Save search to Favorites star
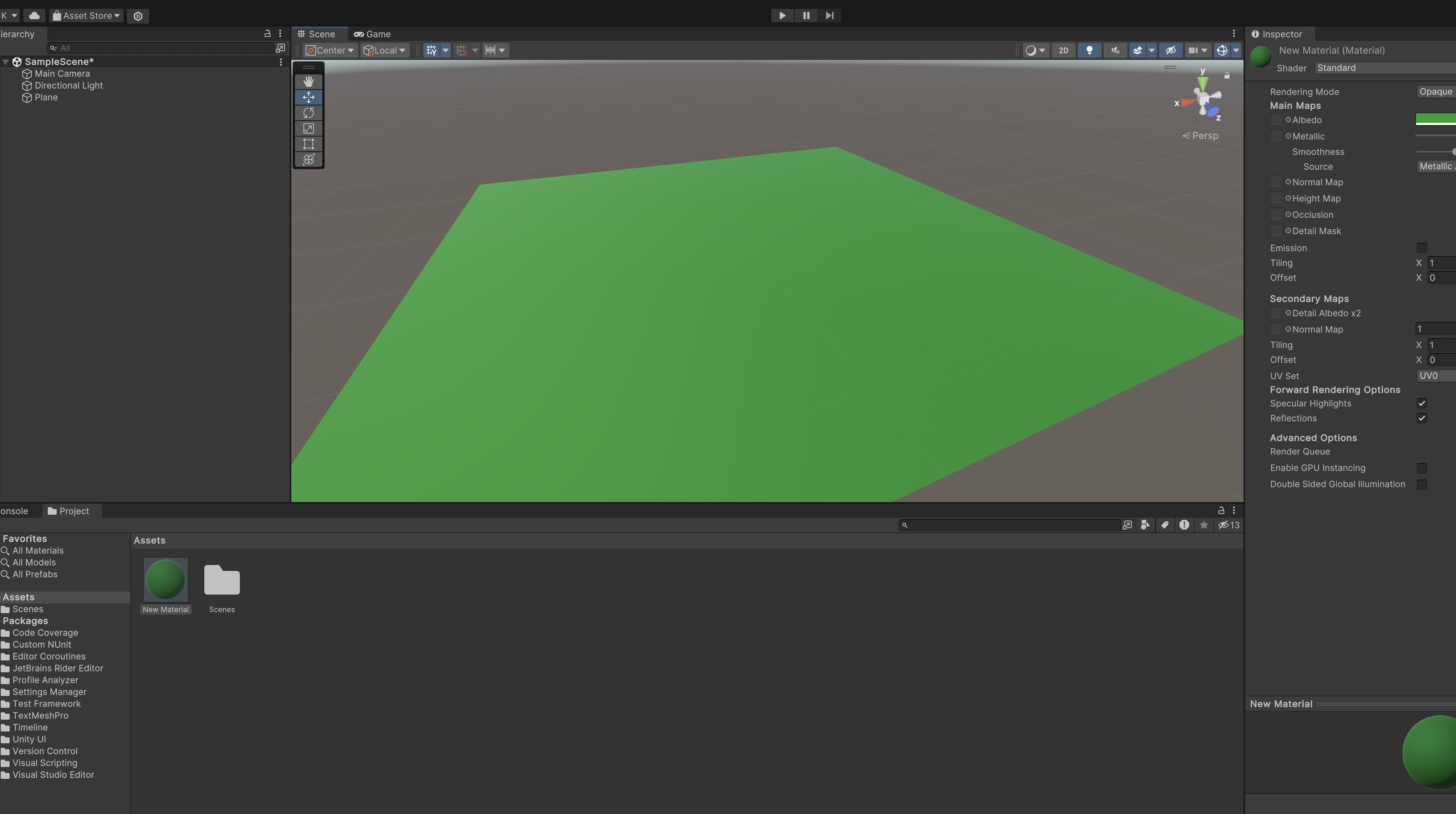 point(1204,525)
